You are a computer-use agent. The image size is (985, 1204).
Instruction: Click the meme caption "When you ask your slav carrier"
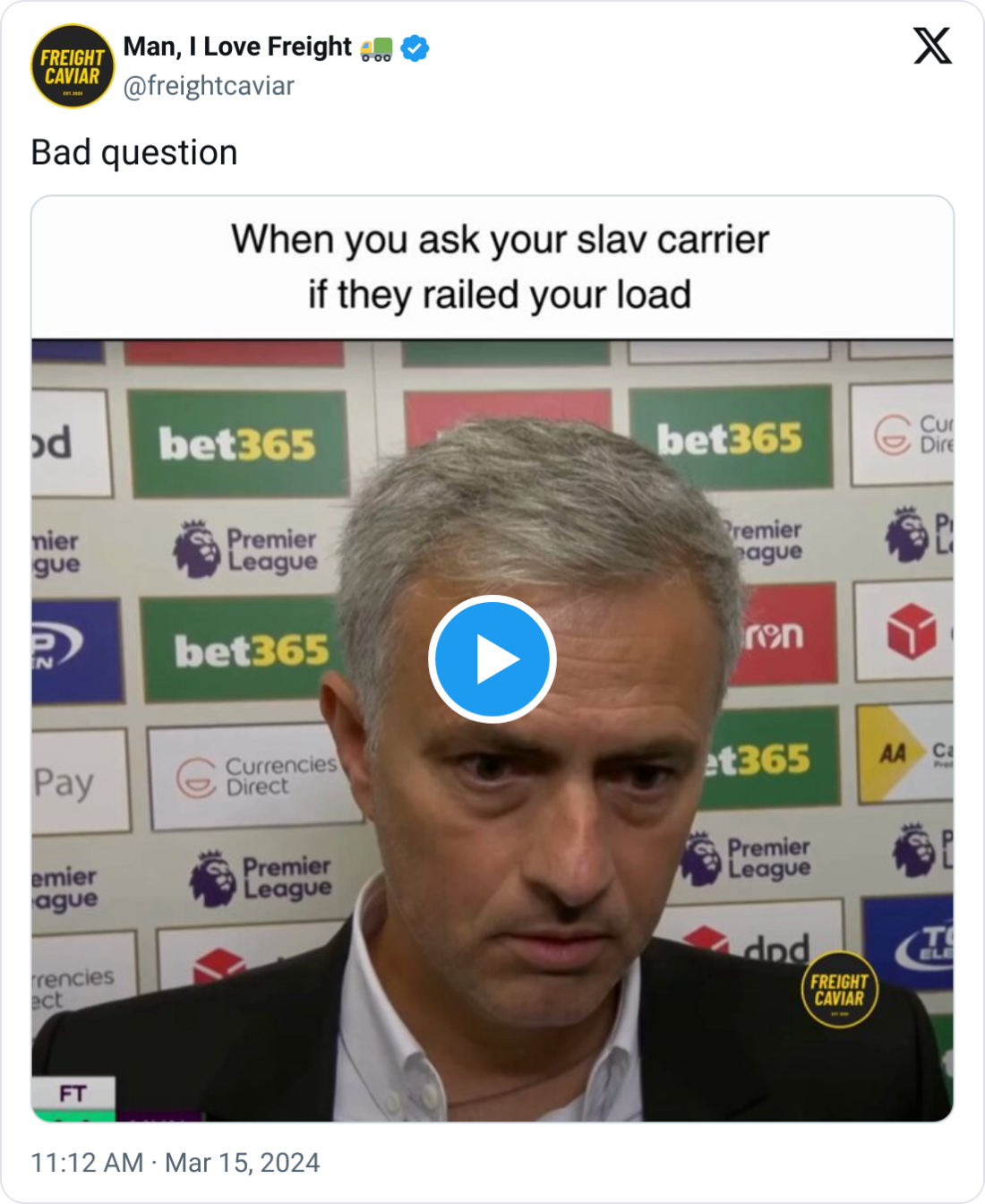point(500,239)
